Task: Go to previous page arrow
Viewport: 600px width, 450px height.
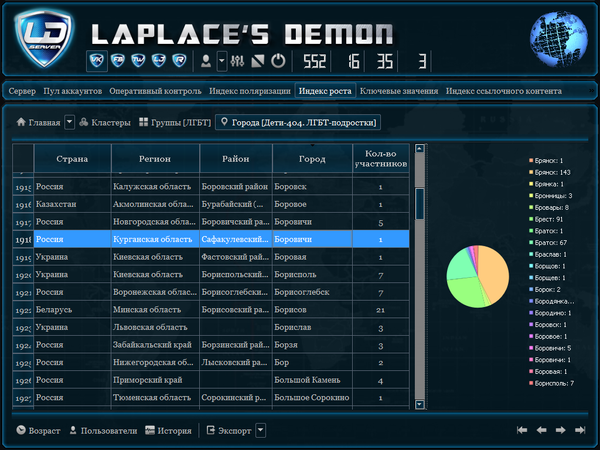Action: point(541,430)
